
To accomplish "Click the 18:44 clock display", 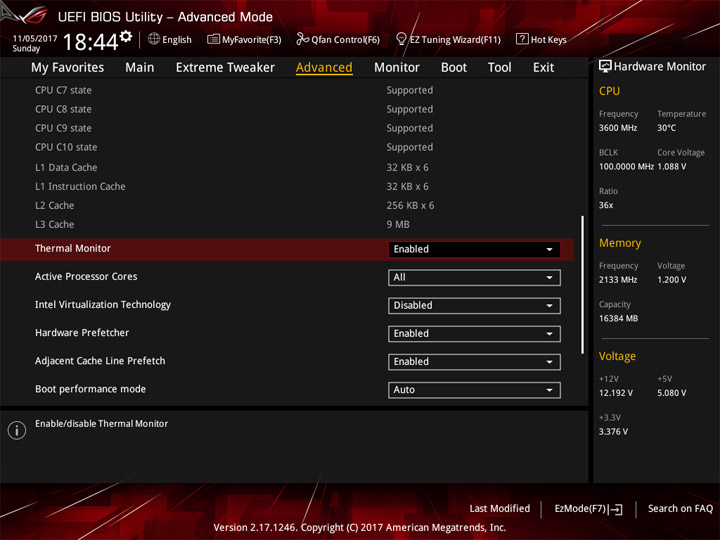I will [90, 42].
